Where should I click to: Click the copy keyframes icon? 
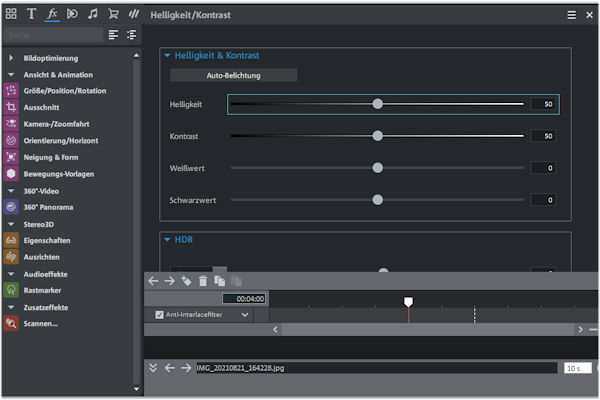click(x=220, y=281)
